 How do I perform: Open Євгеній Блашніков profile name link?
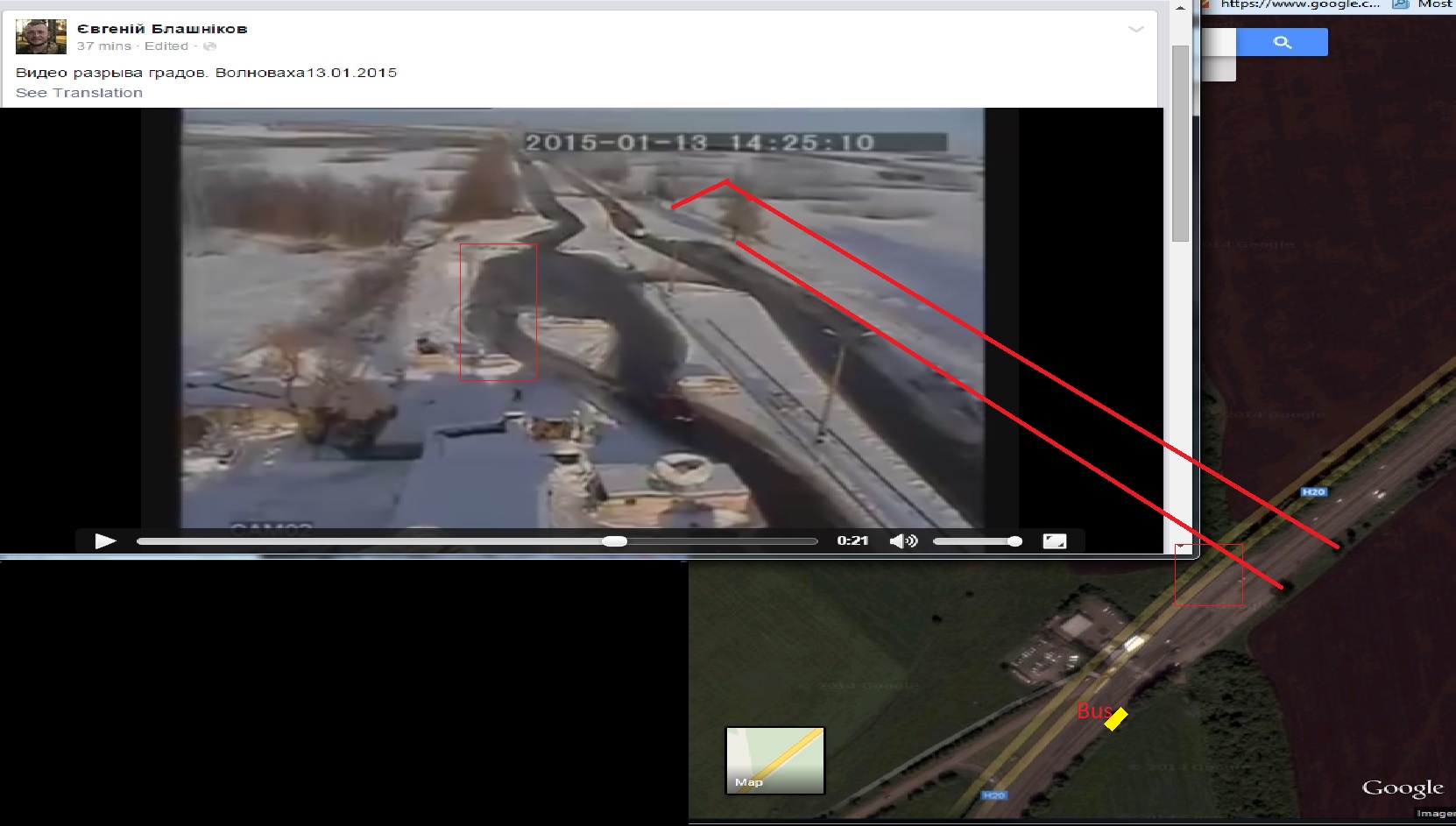pyautogui.click(x=162, y=29)
